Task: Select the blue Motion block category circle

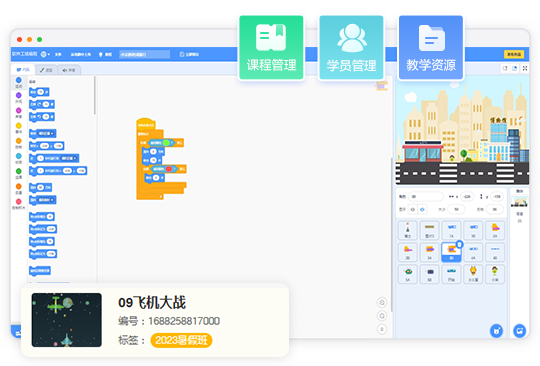Action: (x=19, y=80)
